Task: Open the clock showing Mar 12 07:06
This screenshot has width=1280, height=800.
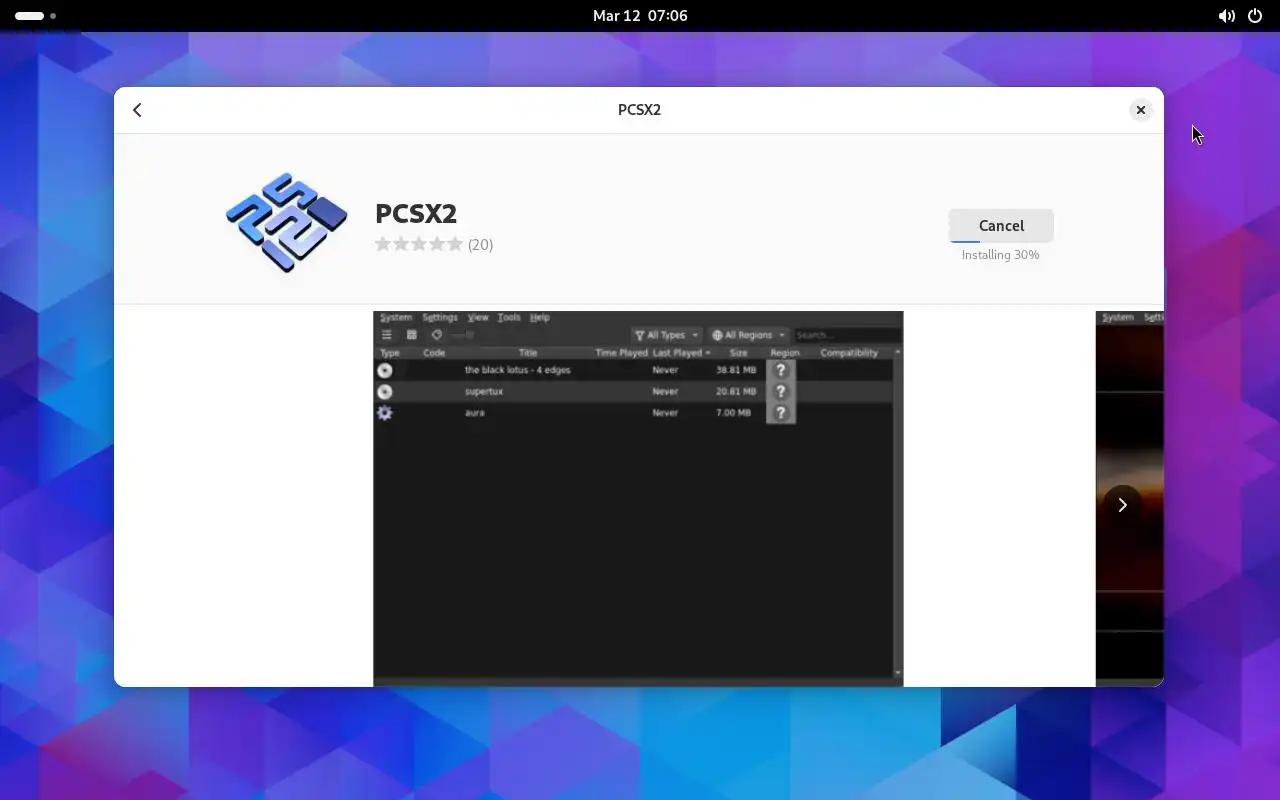Action: [640, 16]
